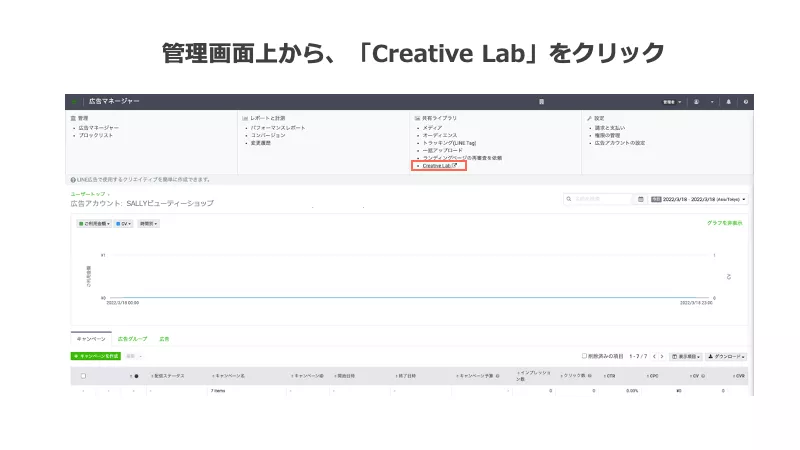Image resolution: width=800 pixels, height=450 pixels.
Task: Open the notification bell icon
Action: tap(729, 102)
